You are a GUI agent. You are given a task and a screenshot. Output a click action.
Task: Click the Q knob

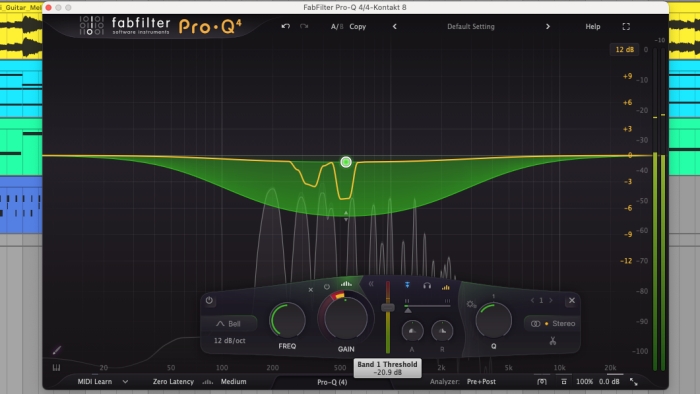(494, 320)
